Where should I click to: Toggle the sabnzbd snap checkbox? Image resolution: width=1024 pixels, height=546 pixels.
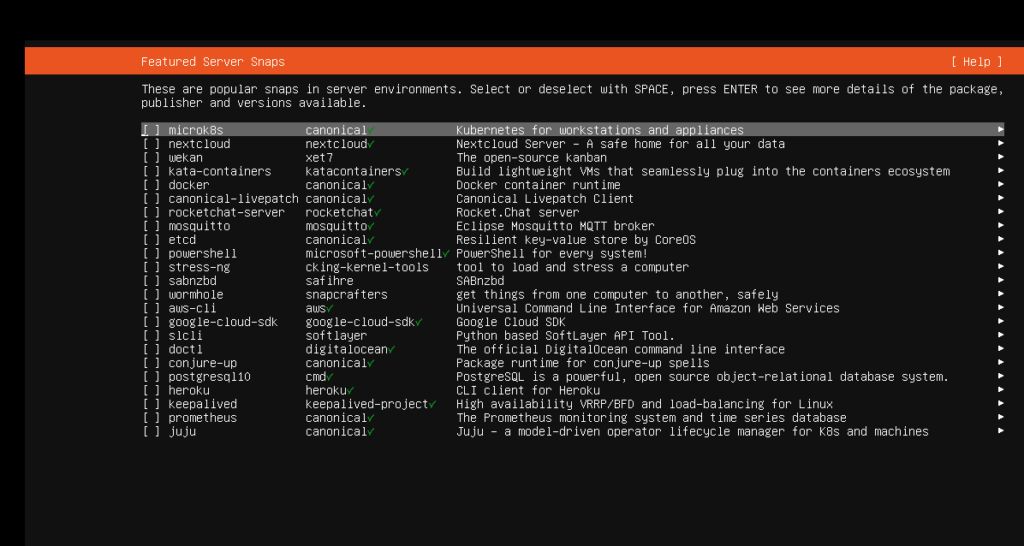(151, 281)
